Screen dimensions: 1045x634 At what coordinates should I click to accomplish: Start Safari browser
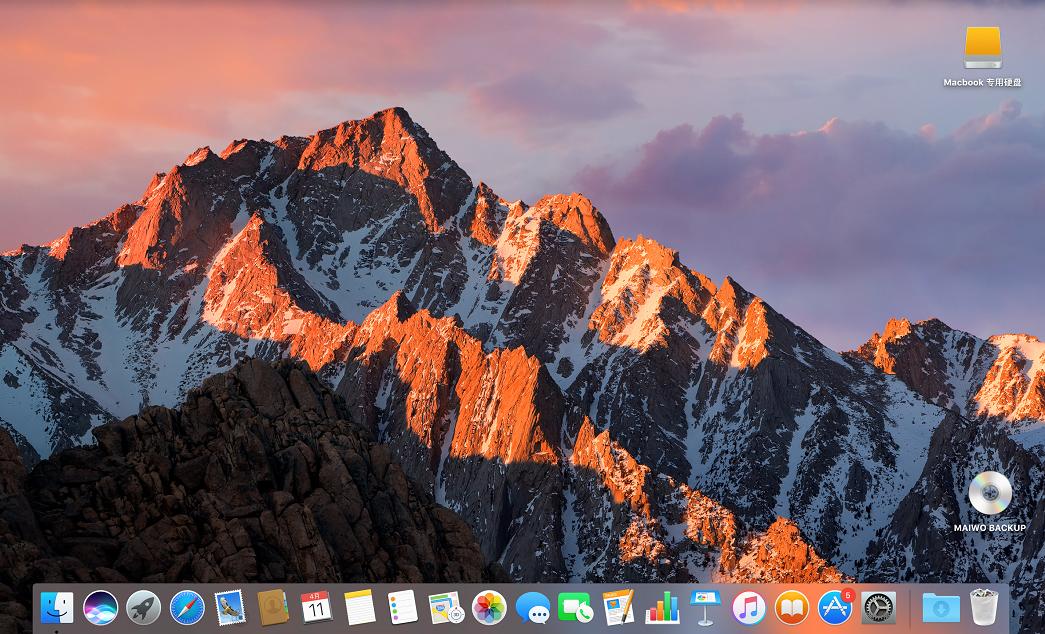tap(186, 607)
